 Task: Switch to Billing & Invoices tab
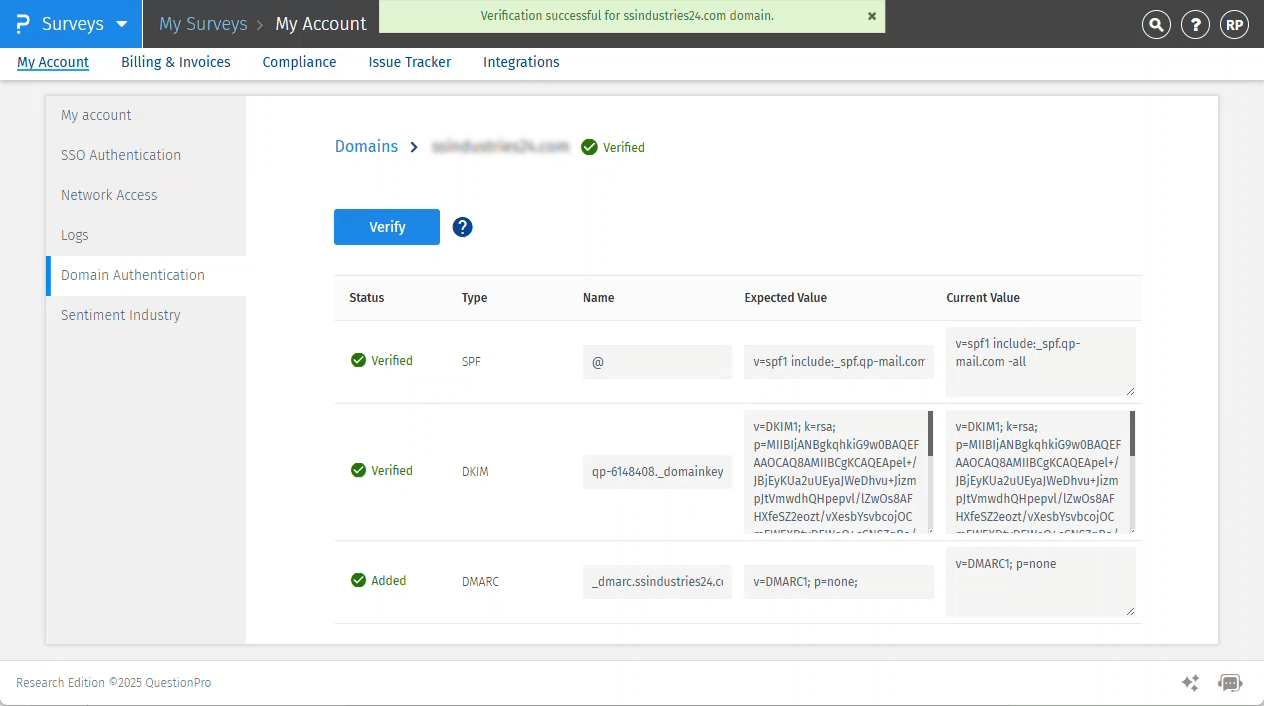coord(176,62)
